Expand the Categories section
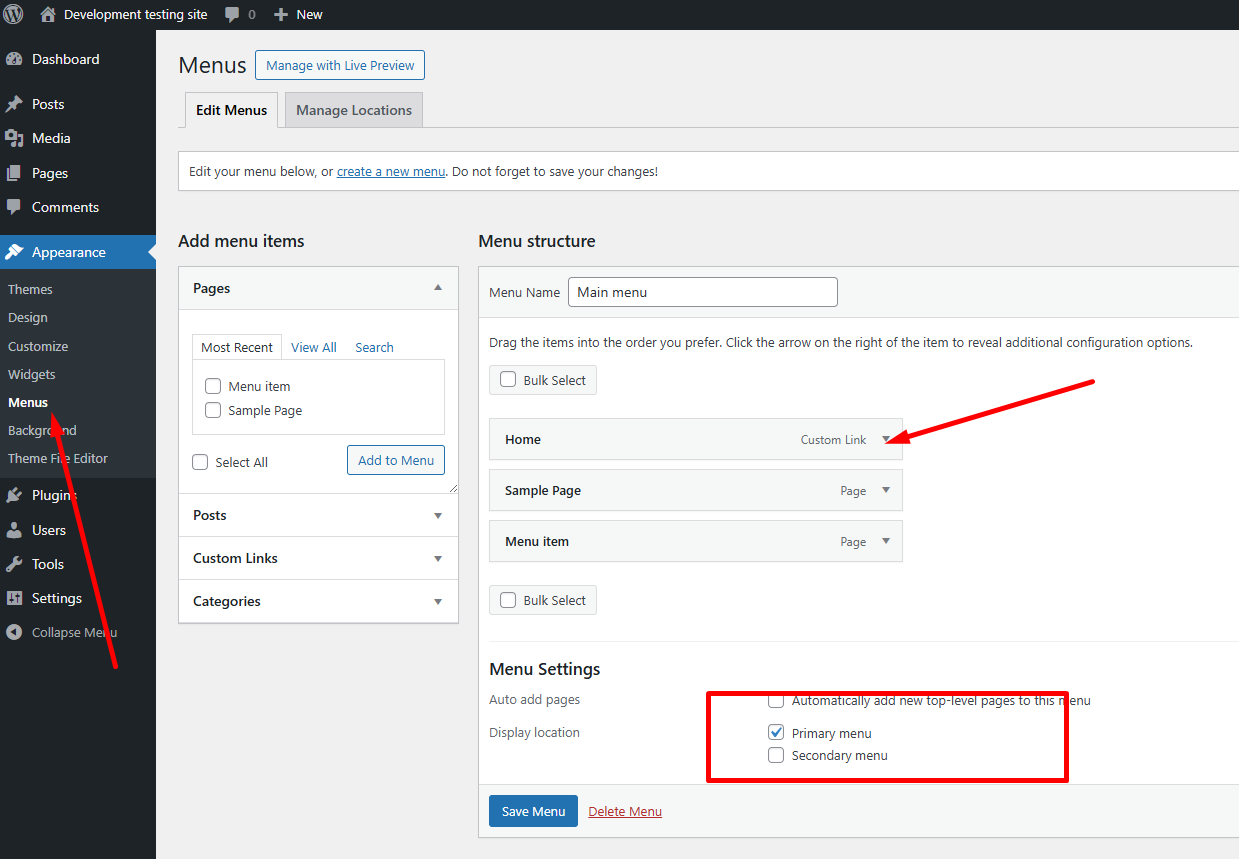The image size is (1239, 859). point(438,602)
